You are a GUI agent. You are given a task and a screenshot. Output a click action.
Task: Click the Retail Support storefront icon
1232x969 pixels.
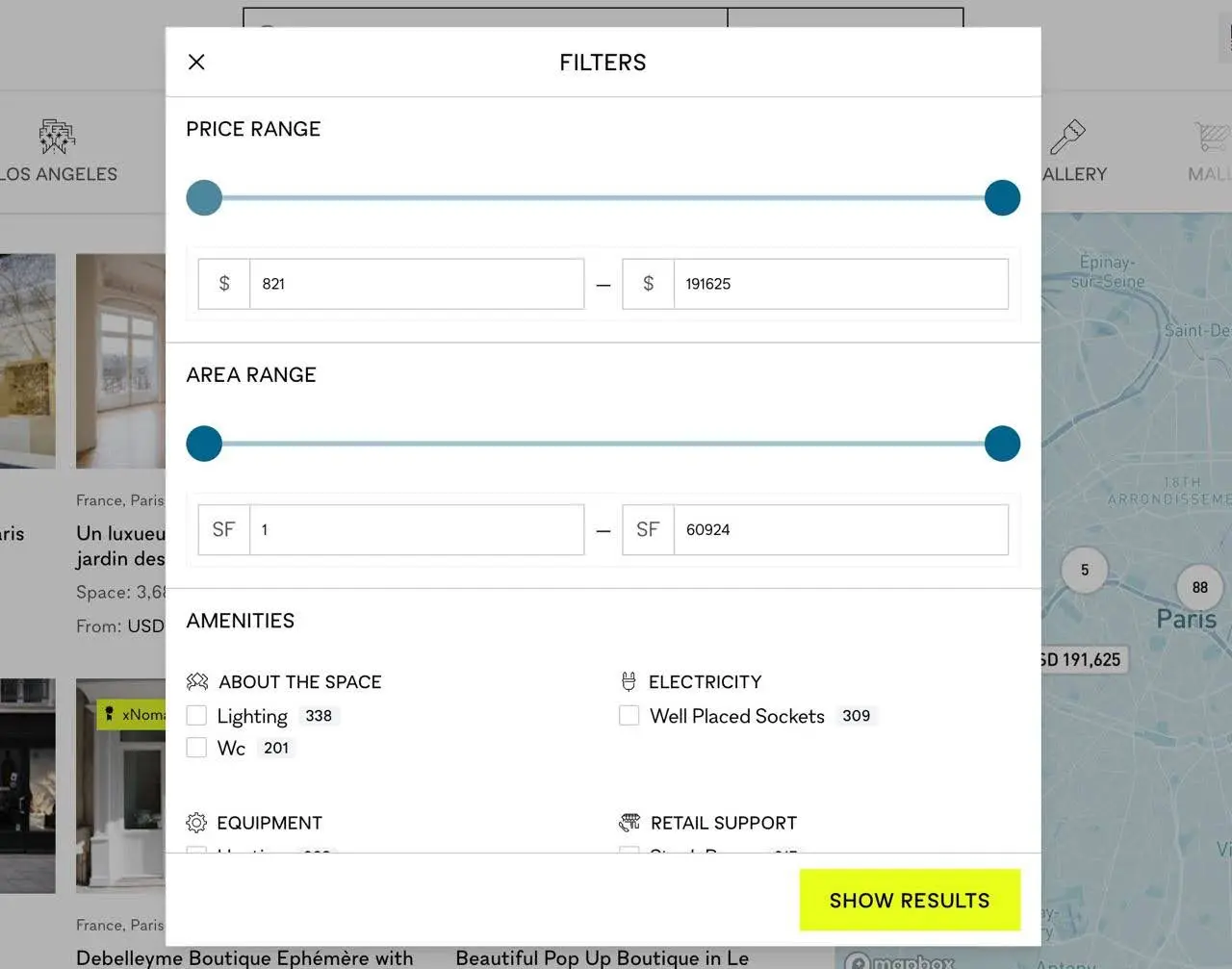pyautogui.click(x=630, y=823)
